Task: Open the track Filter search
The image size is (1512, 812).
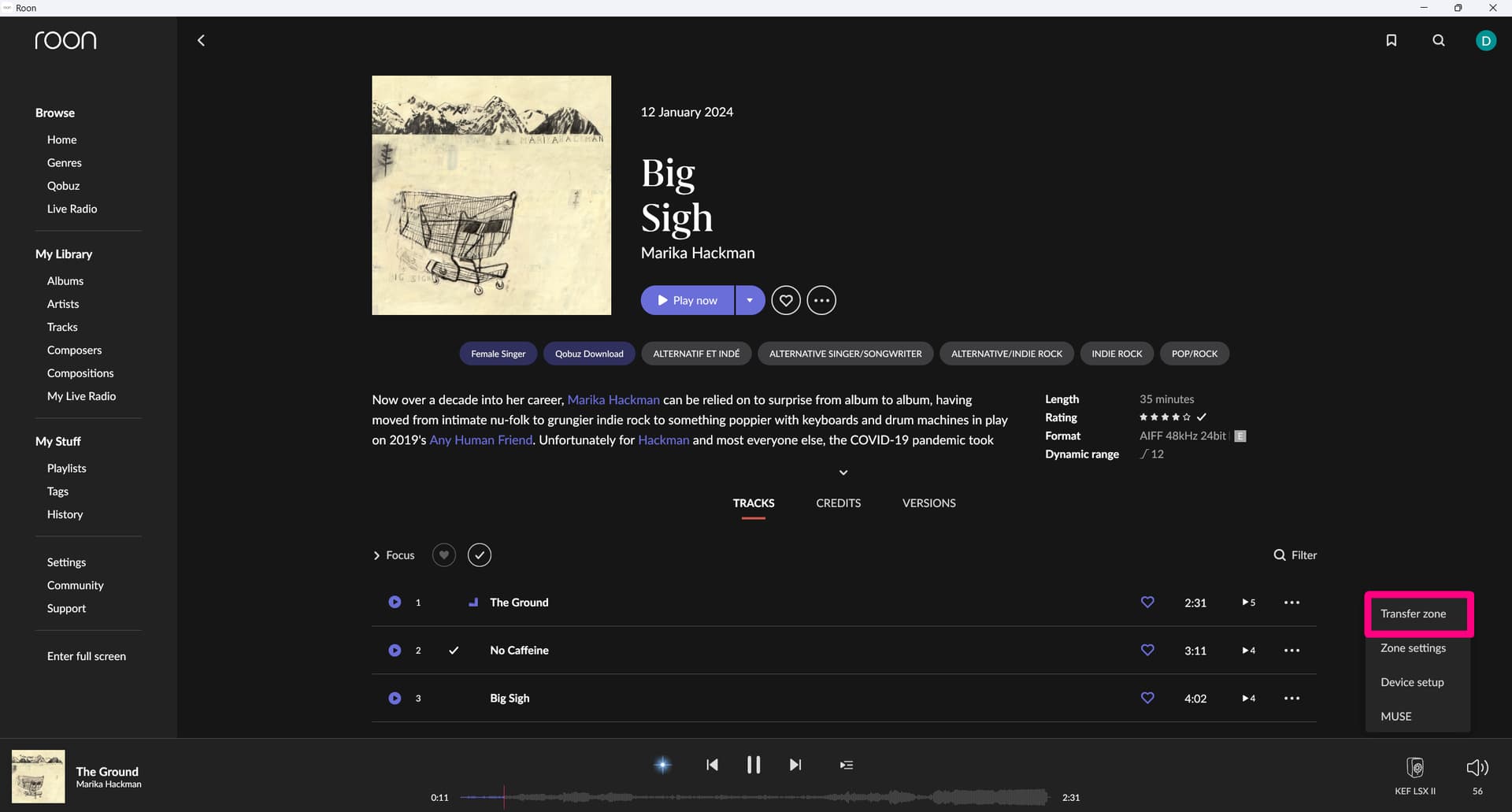Action: [x=1295, y=555]
